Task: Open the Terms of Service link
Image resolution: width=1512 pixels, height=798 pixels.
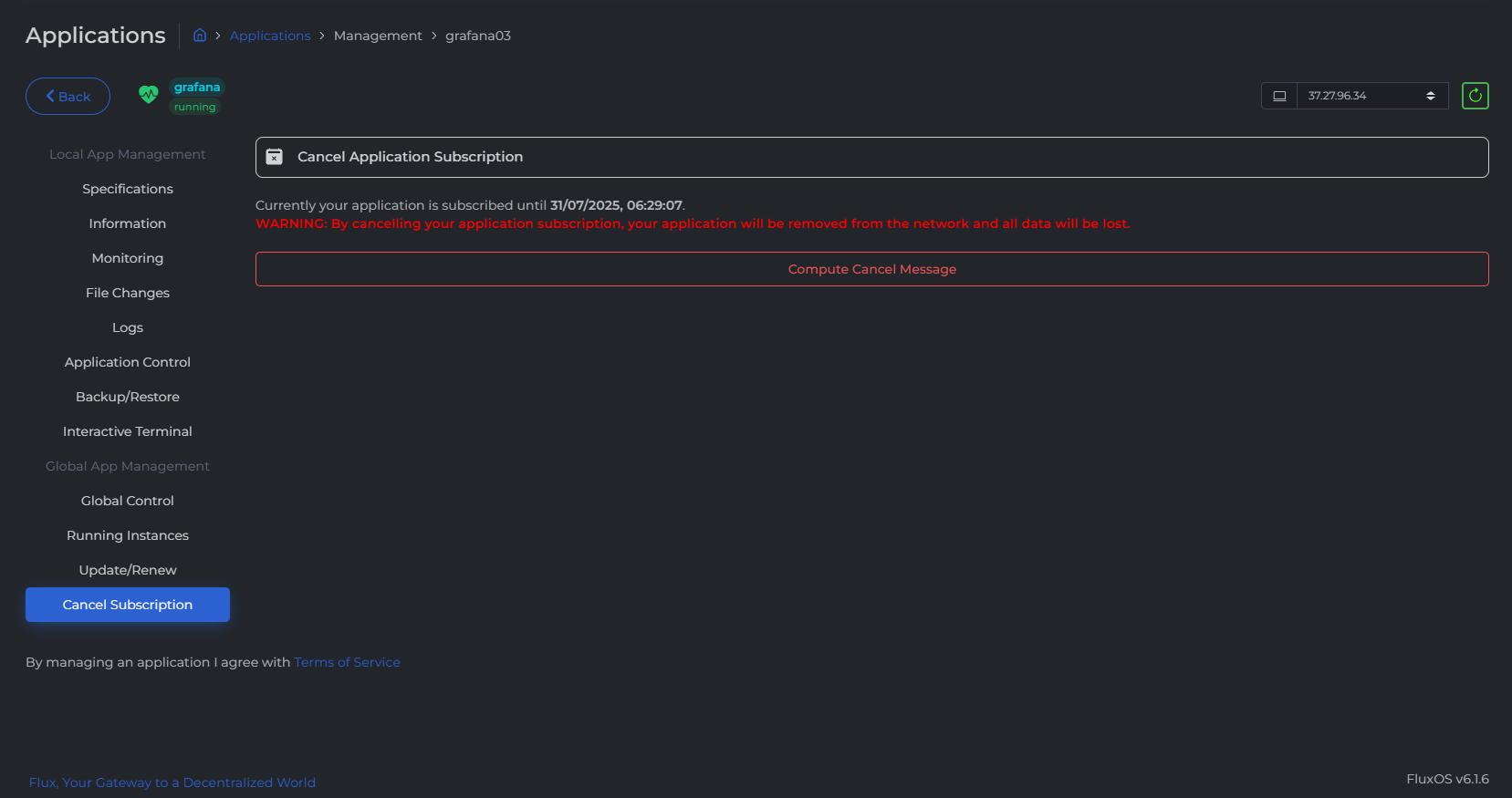Action: (347, 662)
